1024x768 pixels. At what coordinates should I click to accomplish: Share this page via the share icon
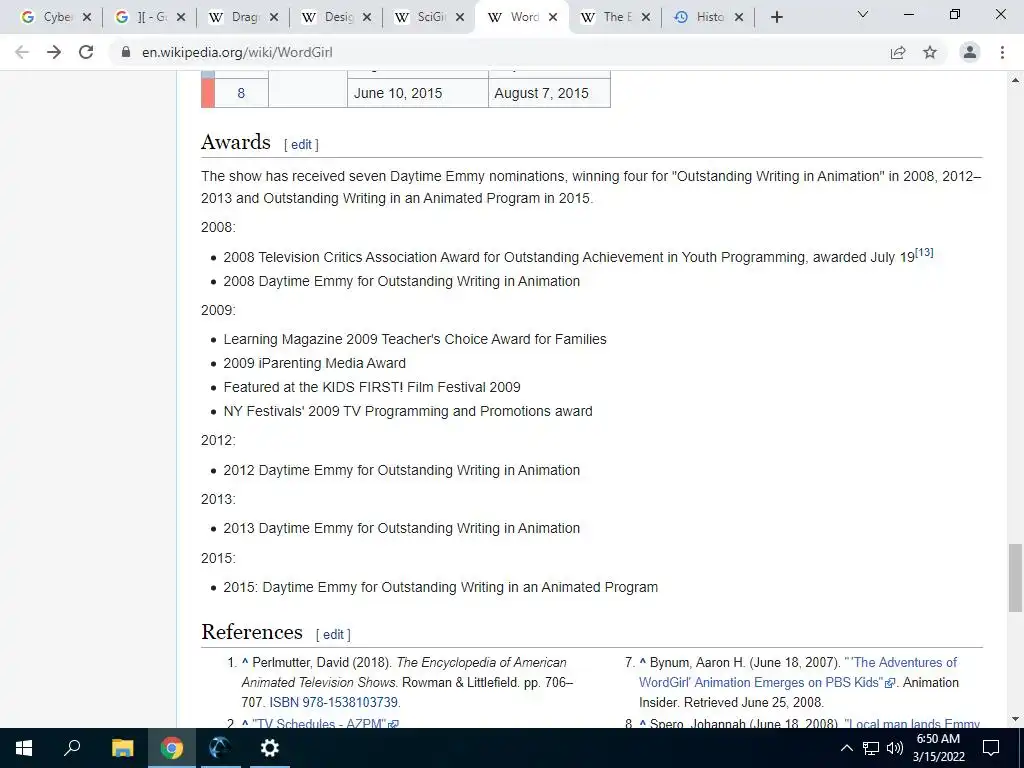pyautogui.click(x=898, y=52)
